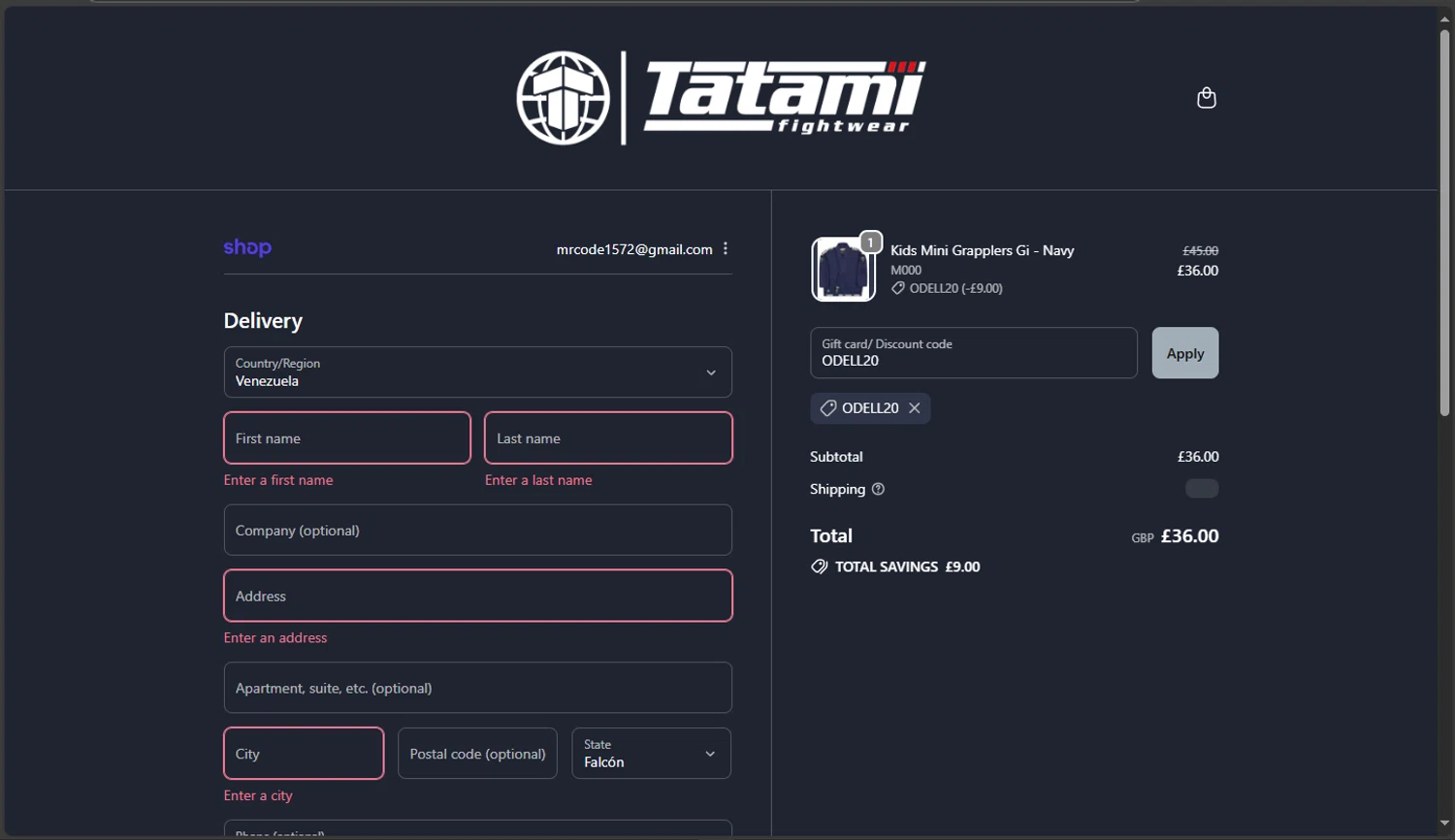The width and height of the screenshot is (1455, 840).
Task: Click the Total Savings tag icon
Action: coord(820,566)
